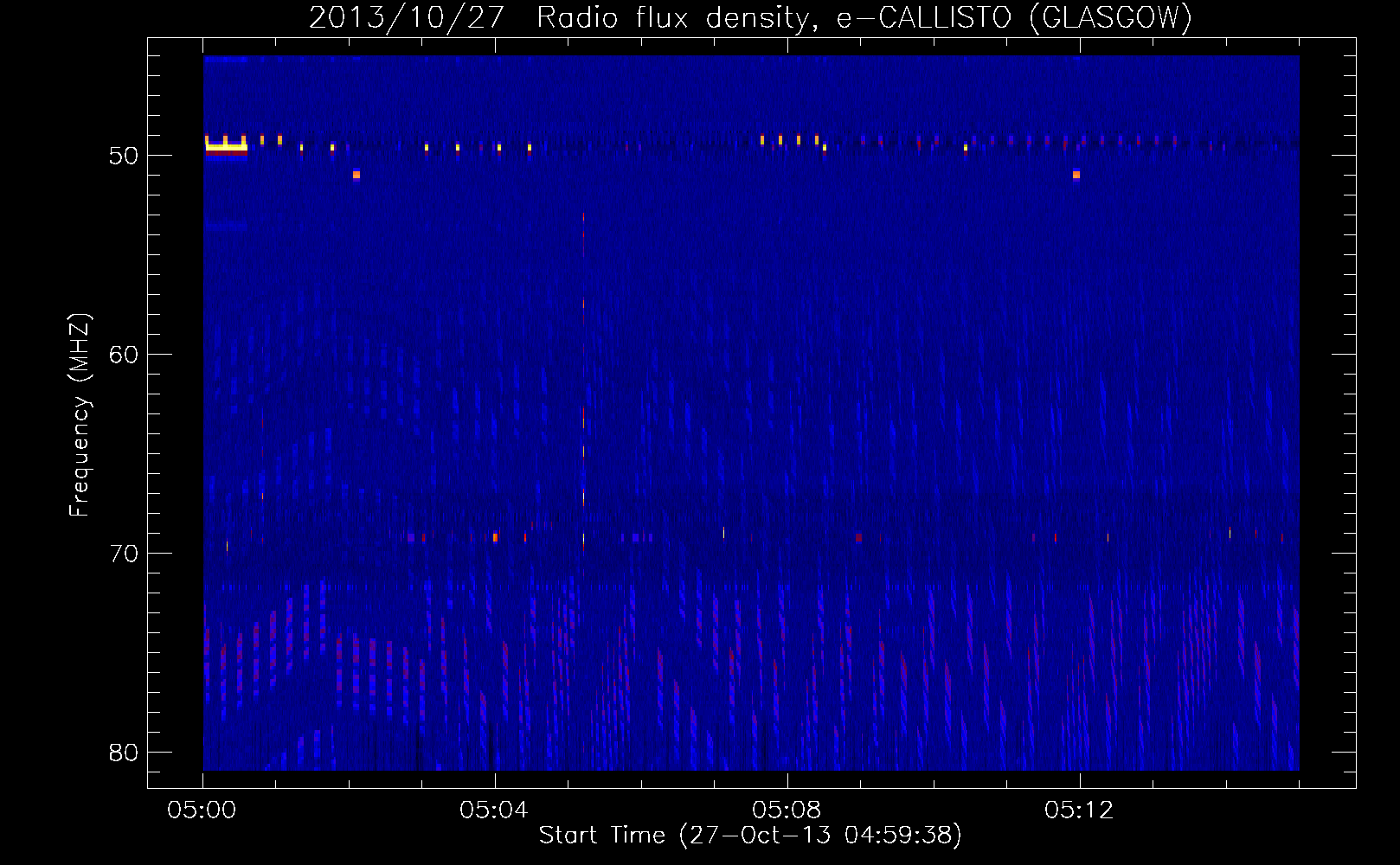Click the 05:08 time tick label
The width and height of the screenshot is (1400, 865).
pyautogui.click(x=787, y=811)
